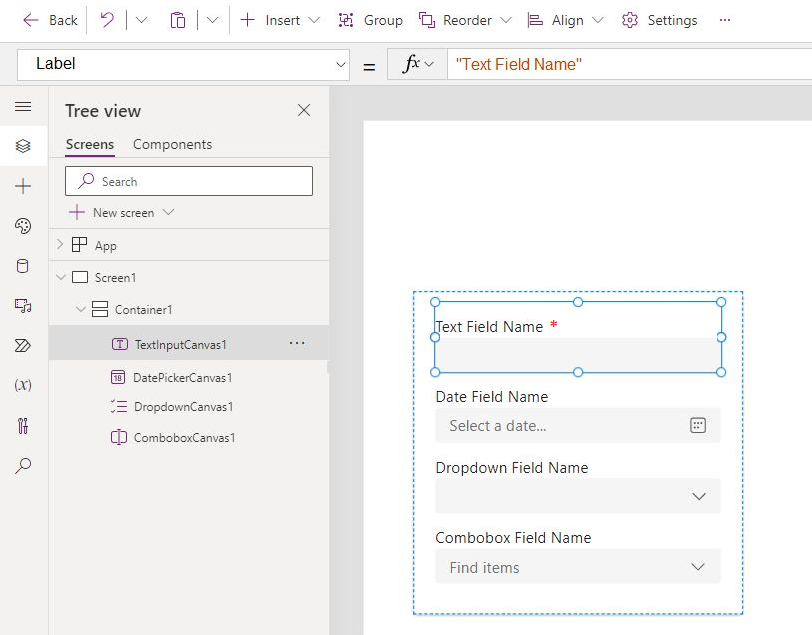Image resolution: width=812 pixels, height=635 pixels.
Task: Collapse the Container1 tree node
Action: (x=81, y=310)
